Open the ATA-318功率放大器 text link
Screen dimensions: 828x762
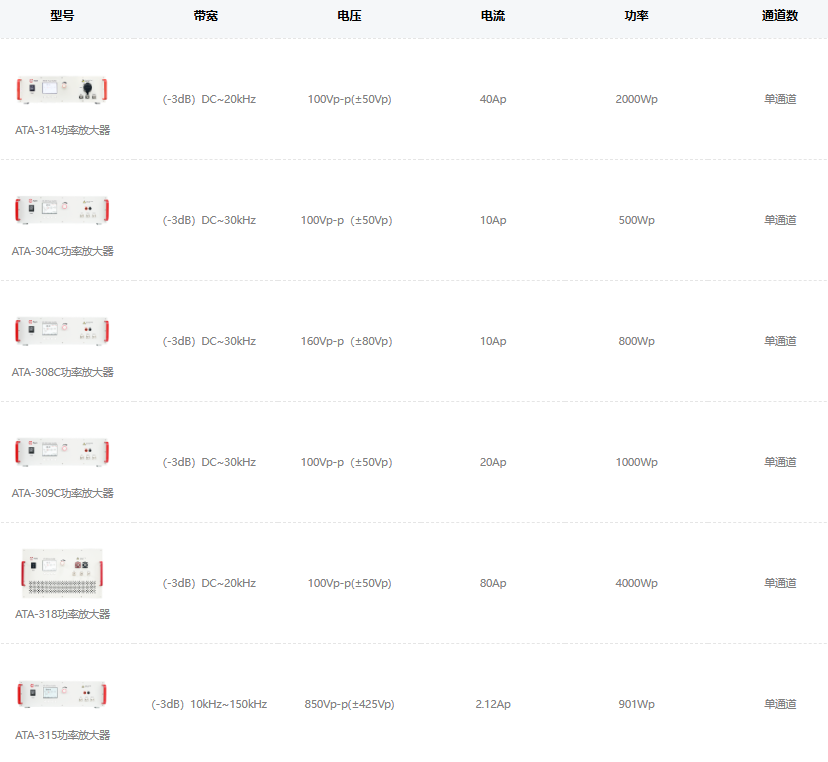(62, 614)
